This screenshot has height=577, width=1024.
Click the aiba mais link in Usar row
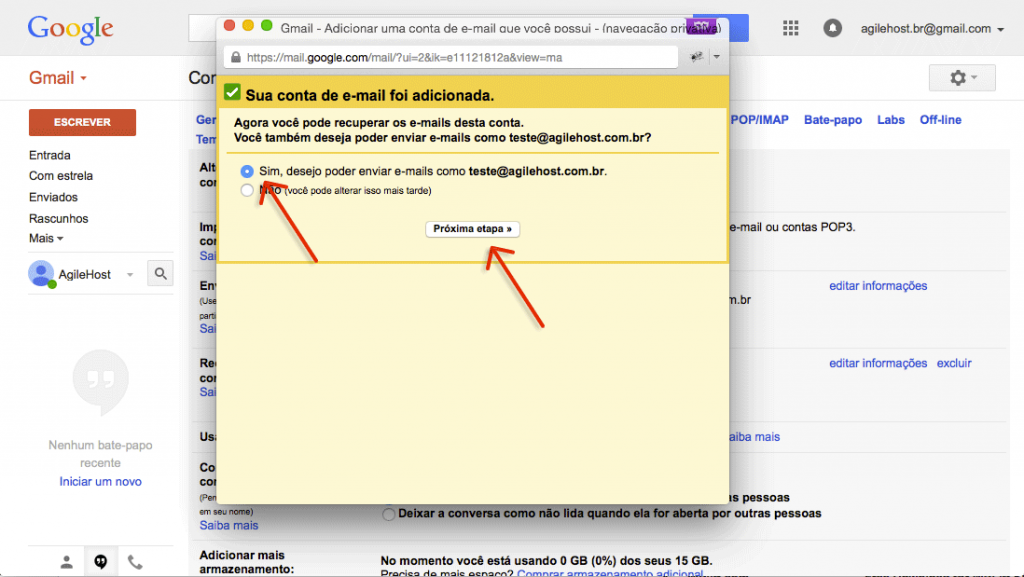755,437
